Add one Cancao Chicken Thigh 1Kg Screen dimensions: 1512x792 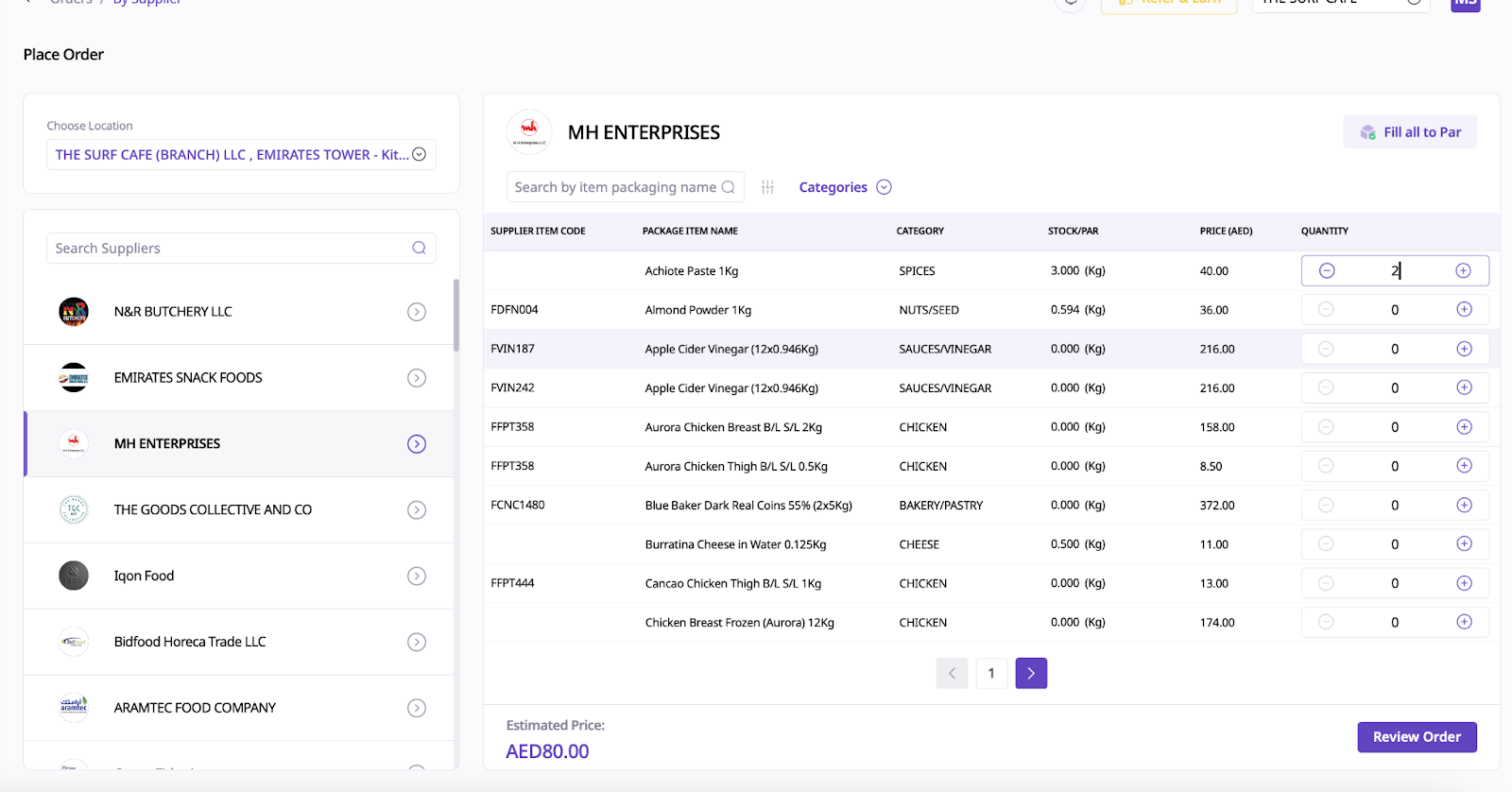[1464, 583]
